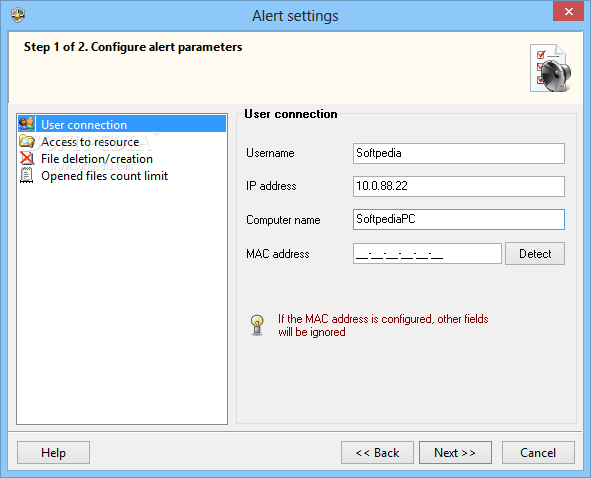
Task: Click the Opened files count limit document icon
Action: point(26,176)
